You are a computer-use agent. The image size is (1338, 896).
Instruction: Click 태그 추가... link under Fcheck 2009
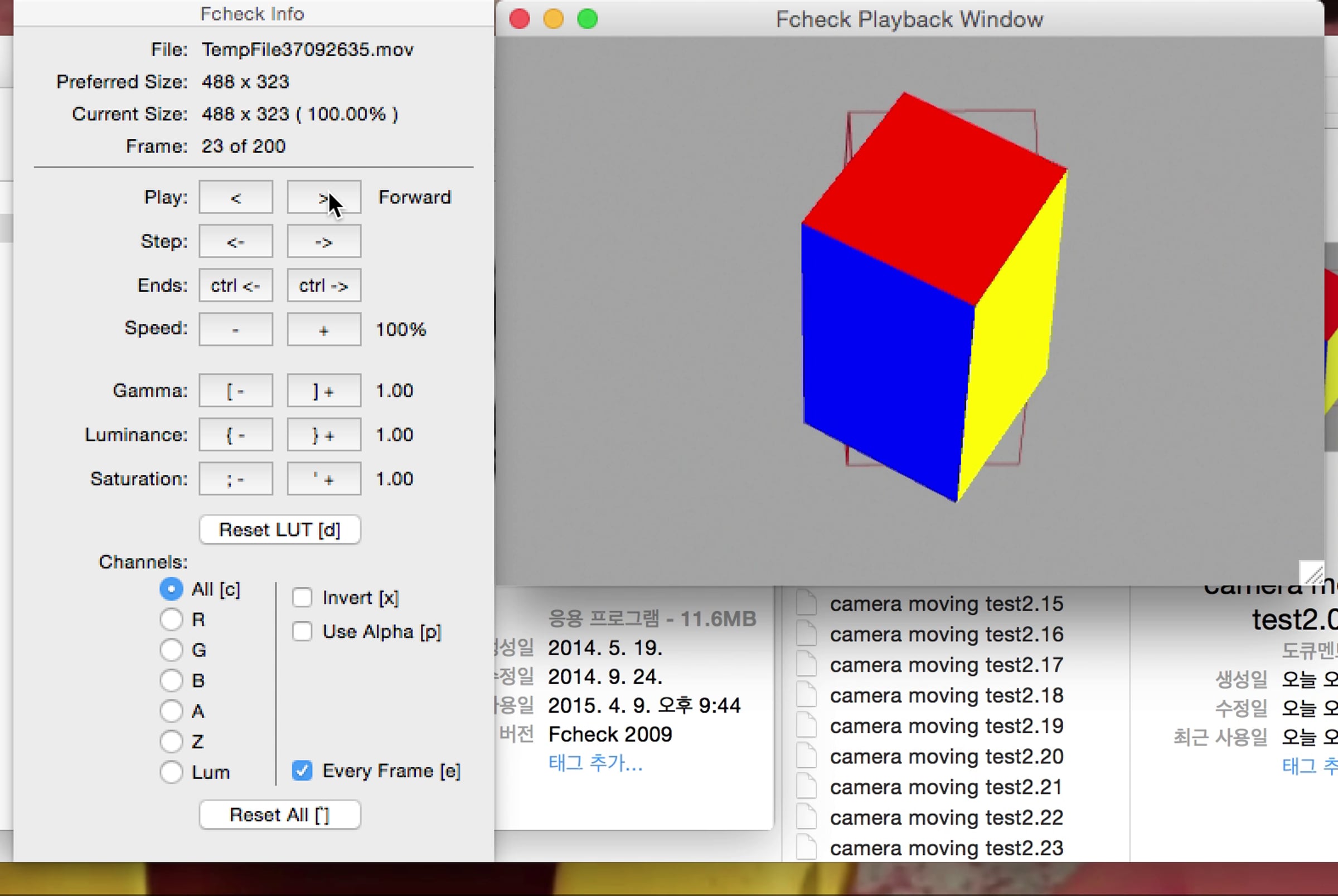click(x=595, y=763)
